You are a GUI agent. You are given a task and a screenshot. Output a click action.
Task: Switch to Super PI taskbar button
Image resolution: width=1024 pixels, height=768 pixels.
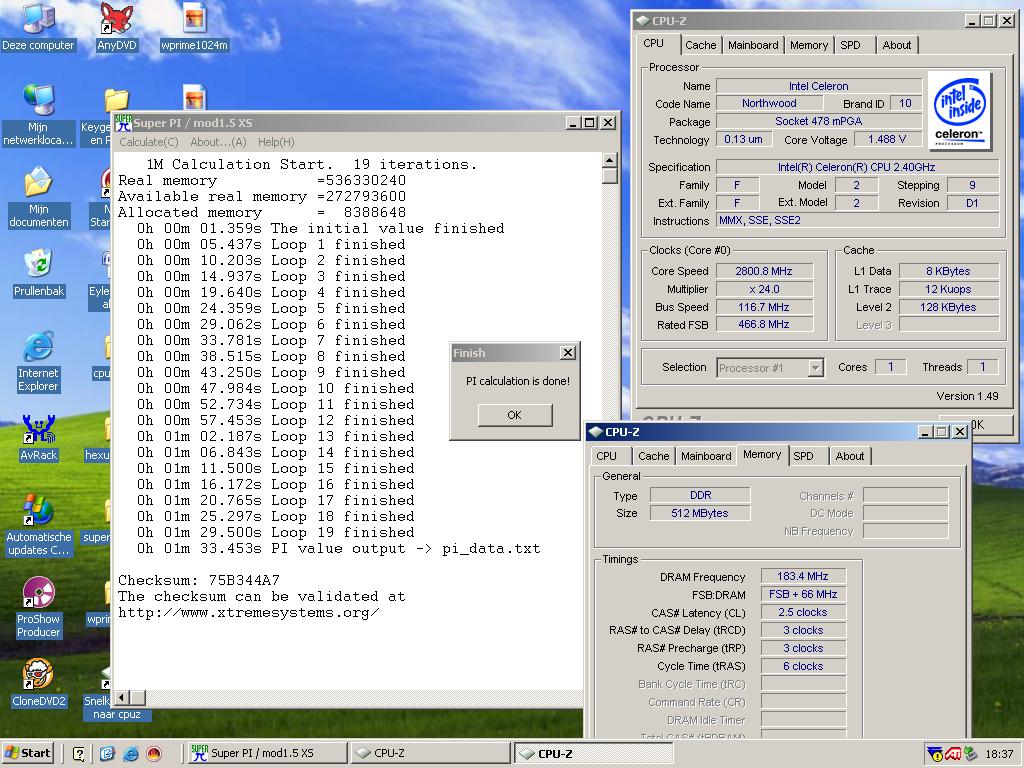click(266, 753)
